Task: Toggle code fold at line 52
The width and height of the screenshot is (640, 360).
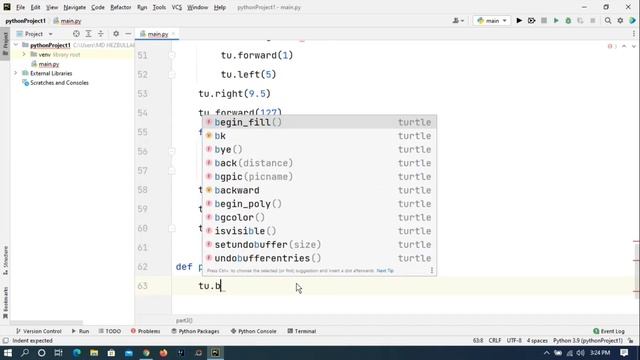Action: (172, 74)
